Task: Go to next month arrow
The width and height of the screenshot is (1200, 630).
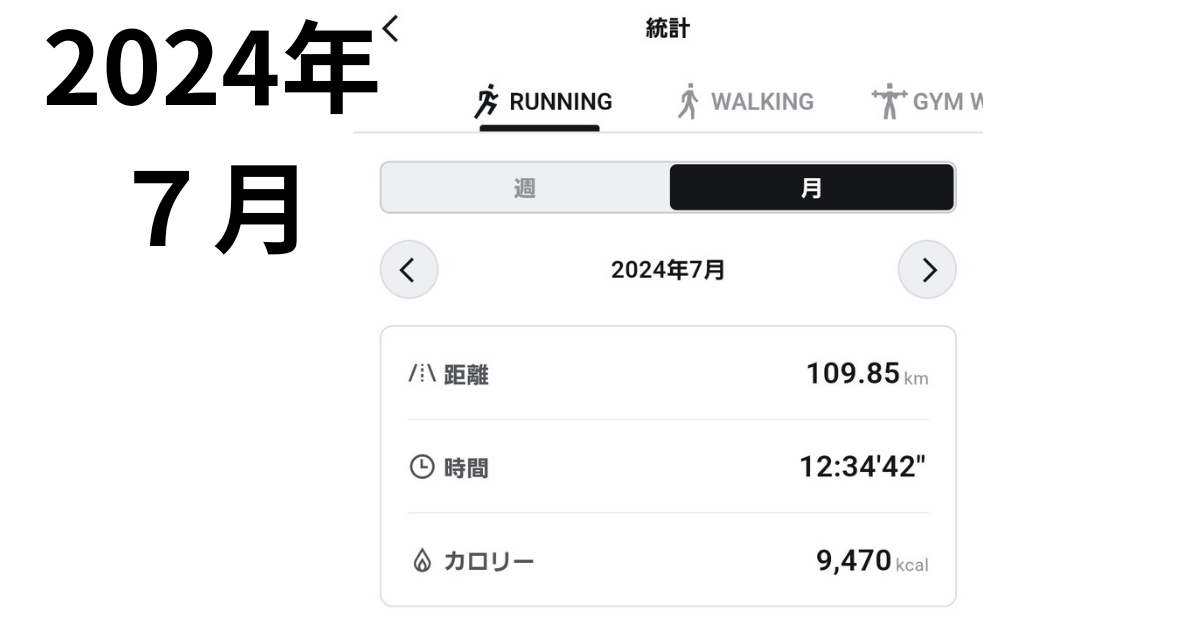Action: point(927,270)
